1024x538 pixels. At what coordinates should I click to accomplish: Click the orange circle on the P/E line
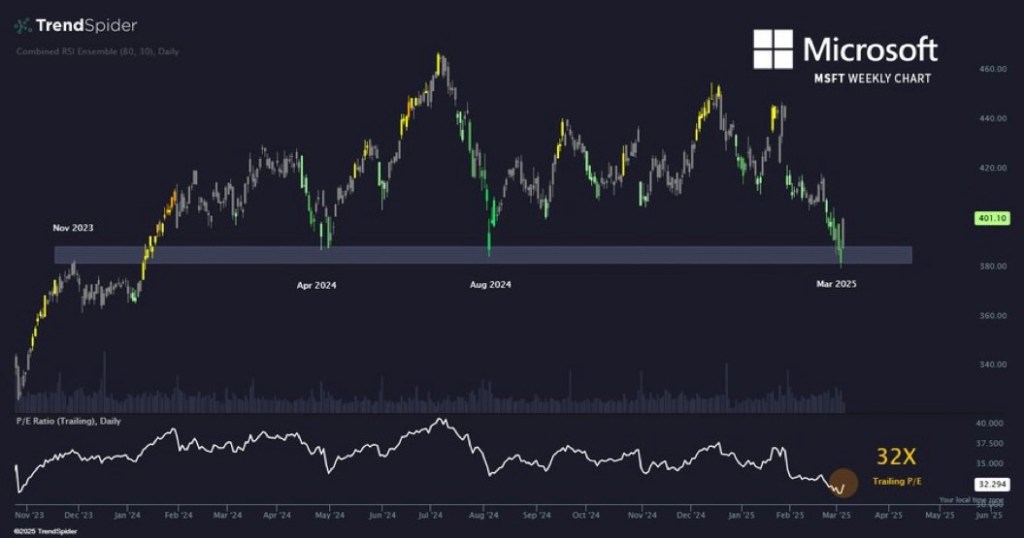(843, 484)
